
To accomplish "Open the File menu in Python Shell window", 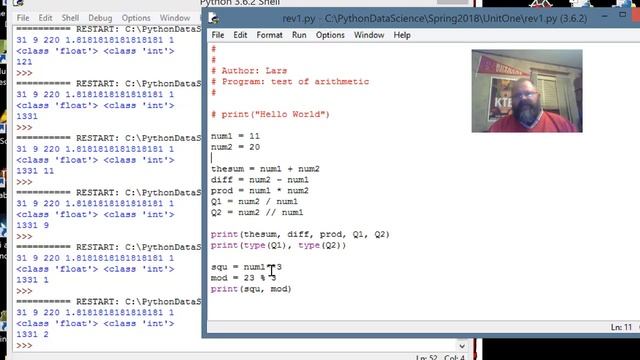I will coord(23,18).
